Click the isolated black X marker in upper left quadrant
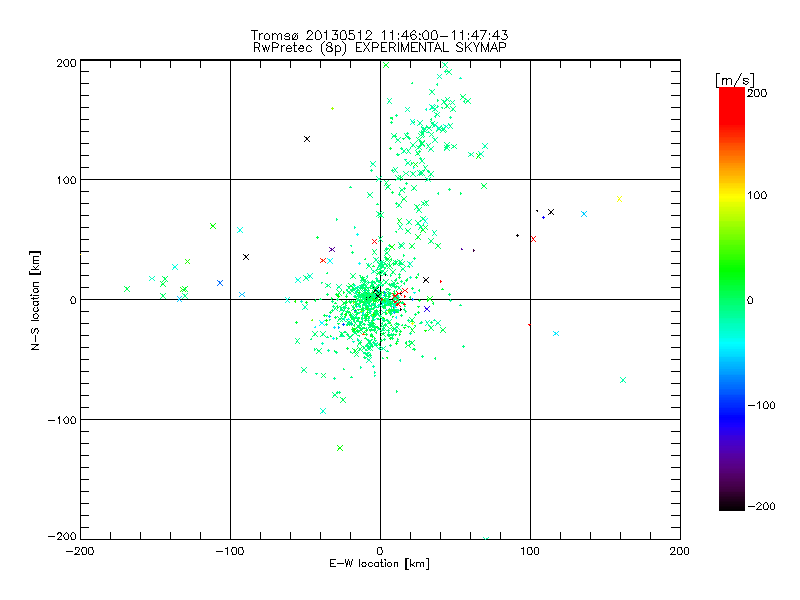Viewport: 800px width, 600px height. [x=307, y=139]
